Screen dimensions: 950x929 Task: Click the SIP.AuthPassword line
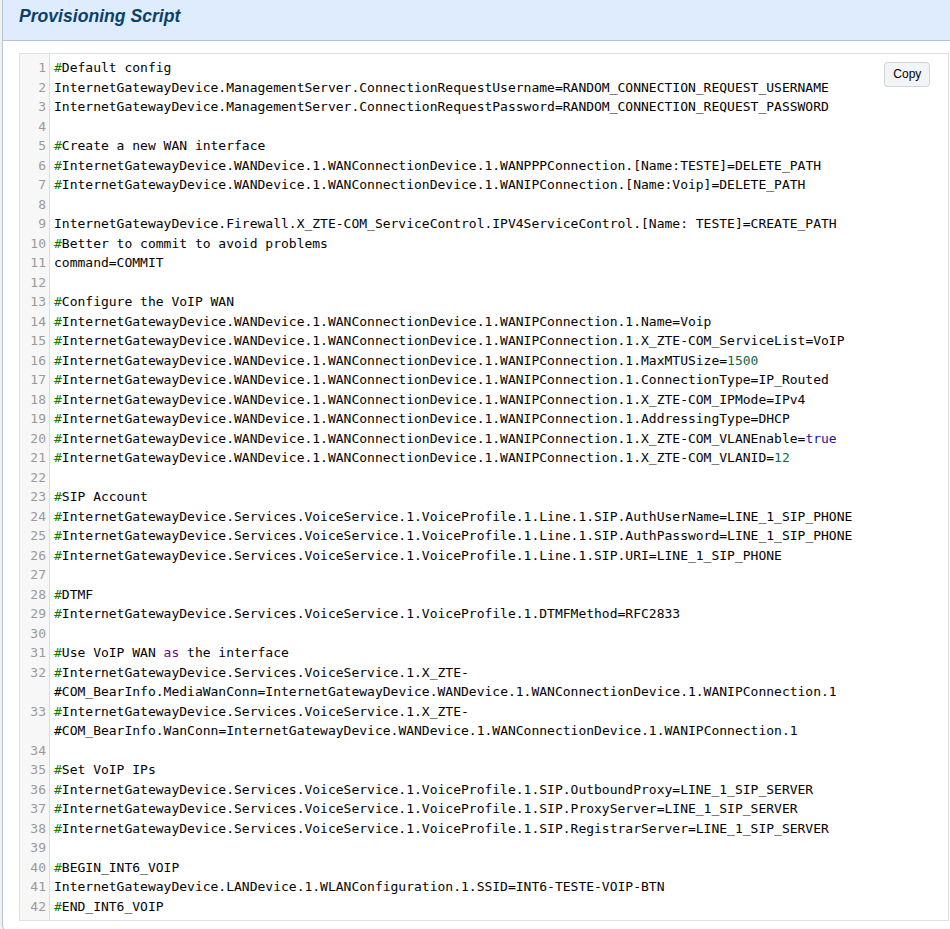pos(453,536)
